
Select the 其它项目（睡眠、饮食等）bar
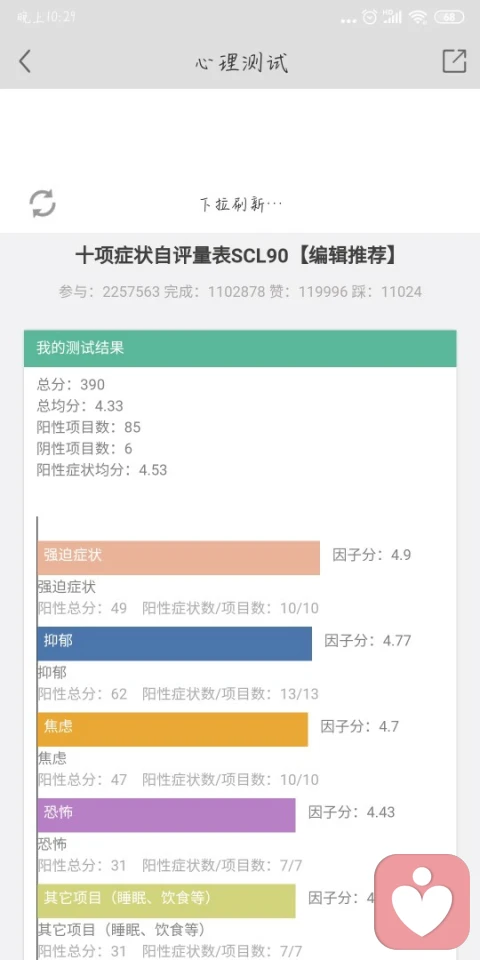click(x=167, y=901)
